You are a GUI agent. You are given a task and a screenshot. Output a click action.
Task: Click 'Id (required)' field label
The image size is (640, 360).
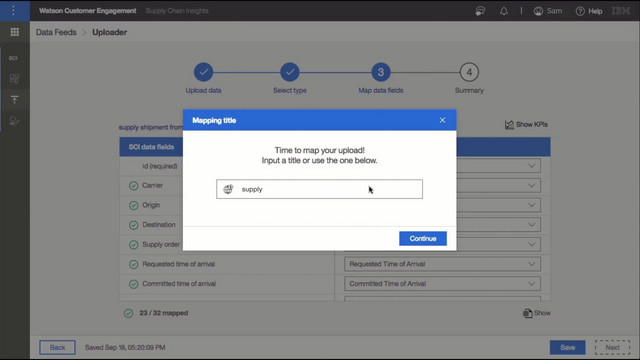pos(160,166)
